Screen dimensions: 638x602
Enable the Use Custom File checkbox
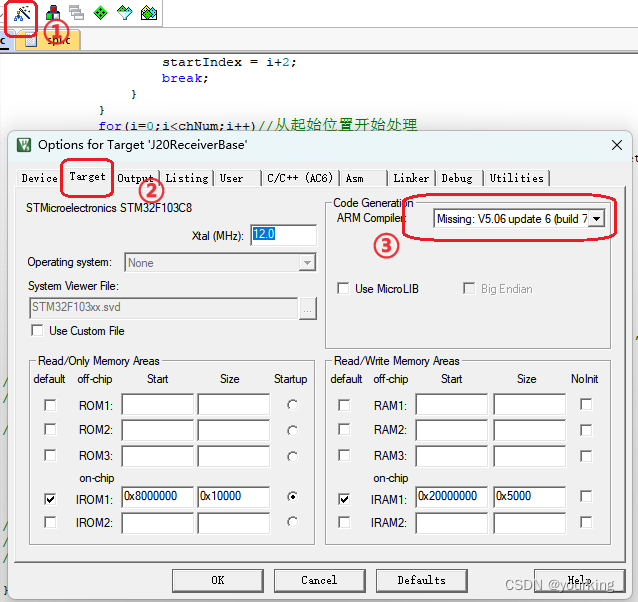37,330
